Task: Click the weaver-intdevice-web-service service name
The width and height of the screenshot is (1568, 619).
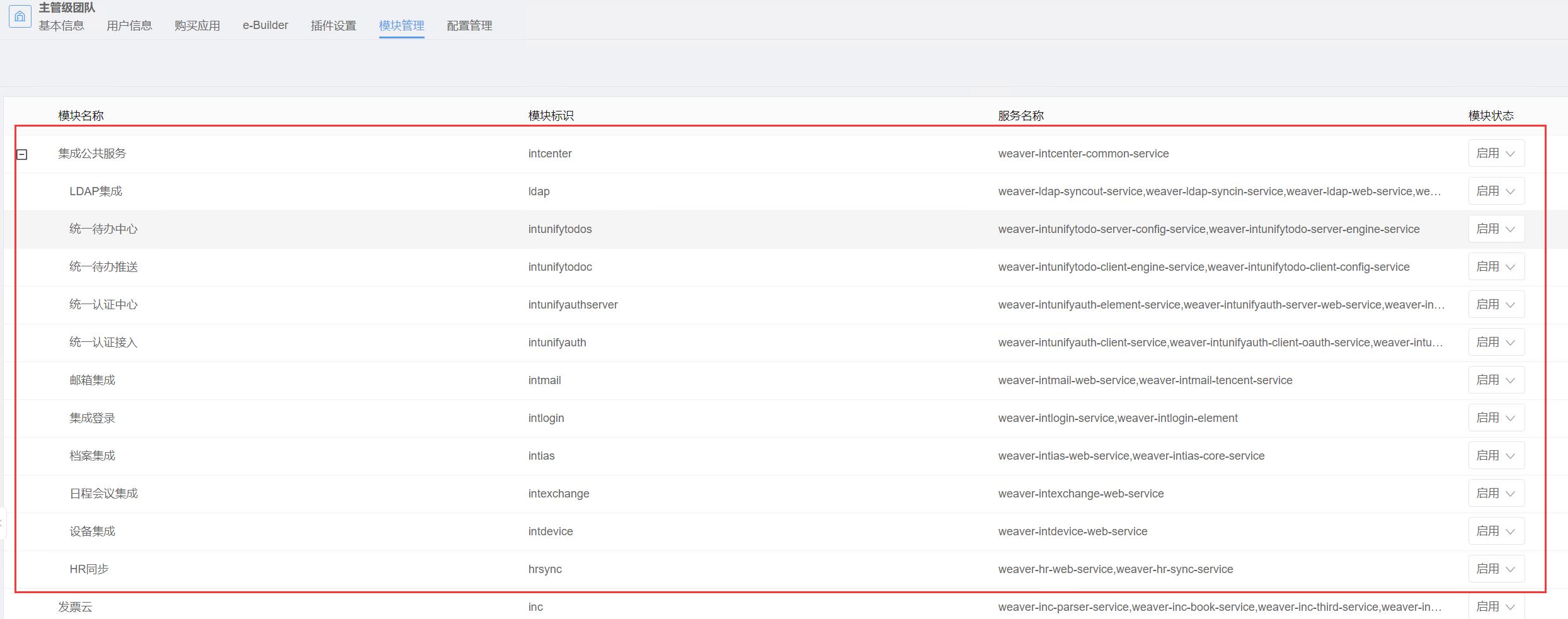Action: coord(1073,531)
